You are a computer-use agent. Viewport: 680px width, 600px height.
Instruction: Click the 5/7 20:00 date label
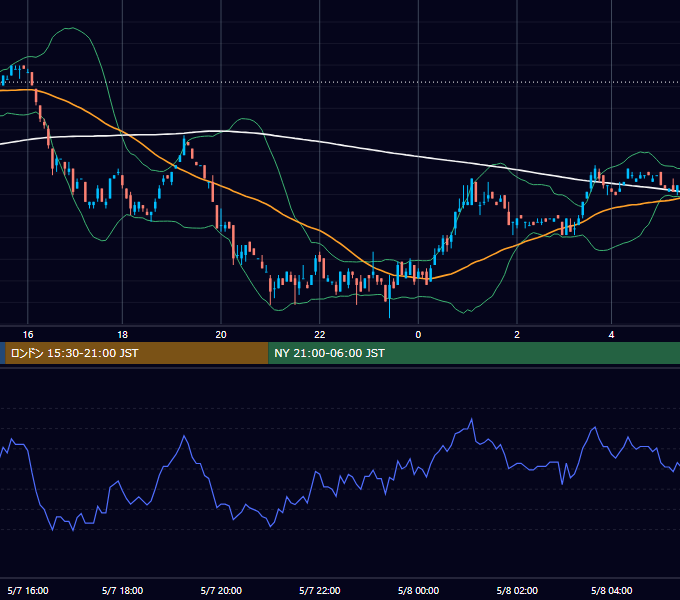pyautogui.click(x=221, y=590)
